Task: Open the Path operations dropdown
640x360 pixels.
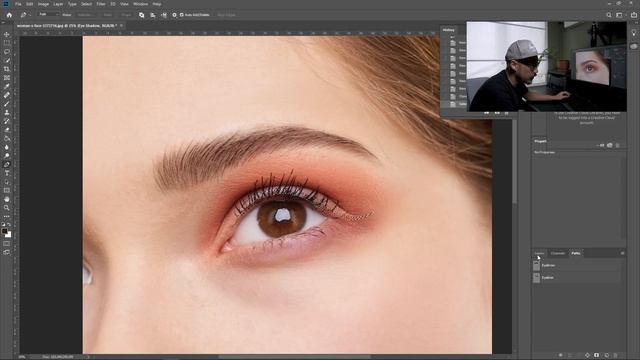Action: [141, 15]
